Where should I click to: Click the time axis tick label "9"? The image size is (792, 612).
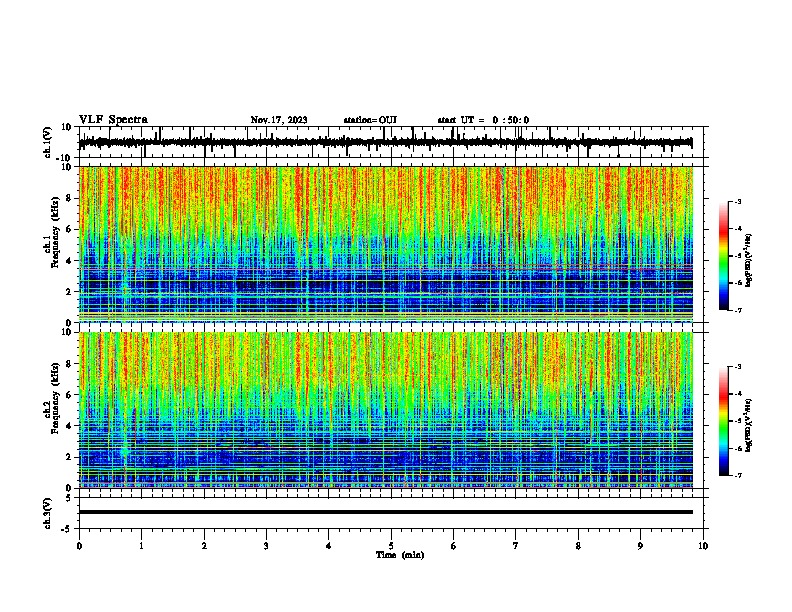click(640, 546)
